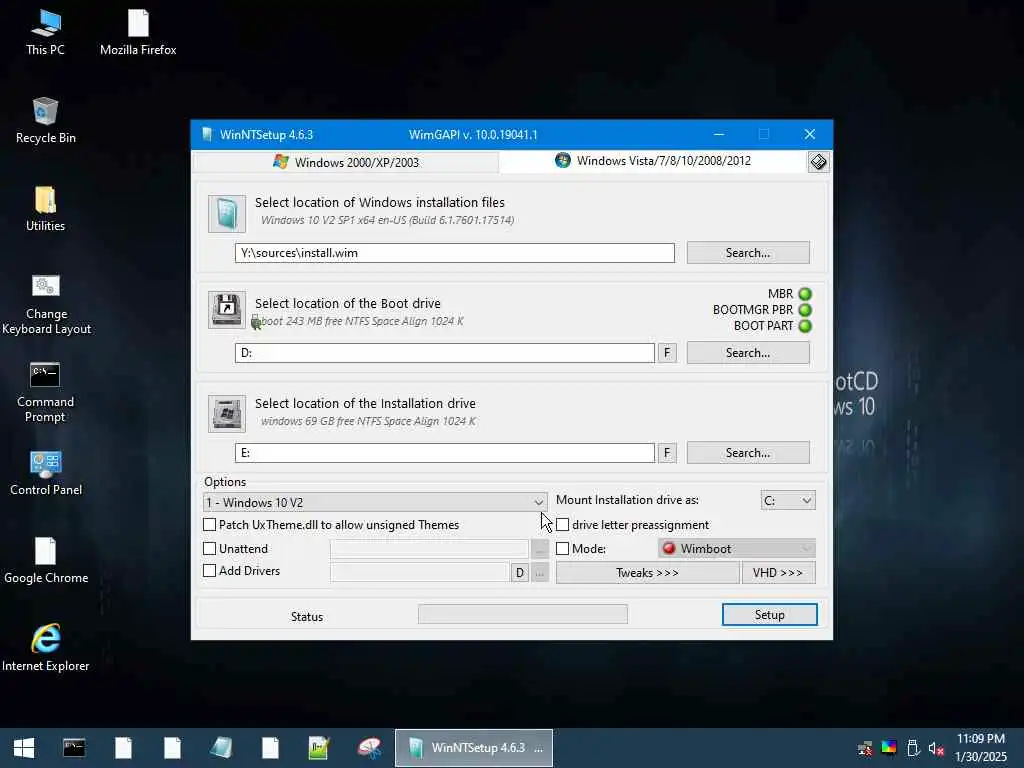The image size is (1024, 768).
Task: Click Search for Boot drive
Action: click(748, 353)
